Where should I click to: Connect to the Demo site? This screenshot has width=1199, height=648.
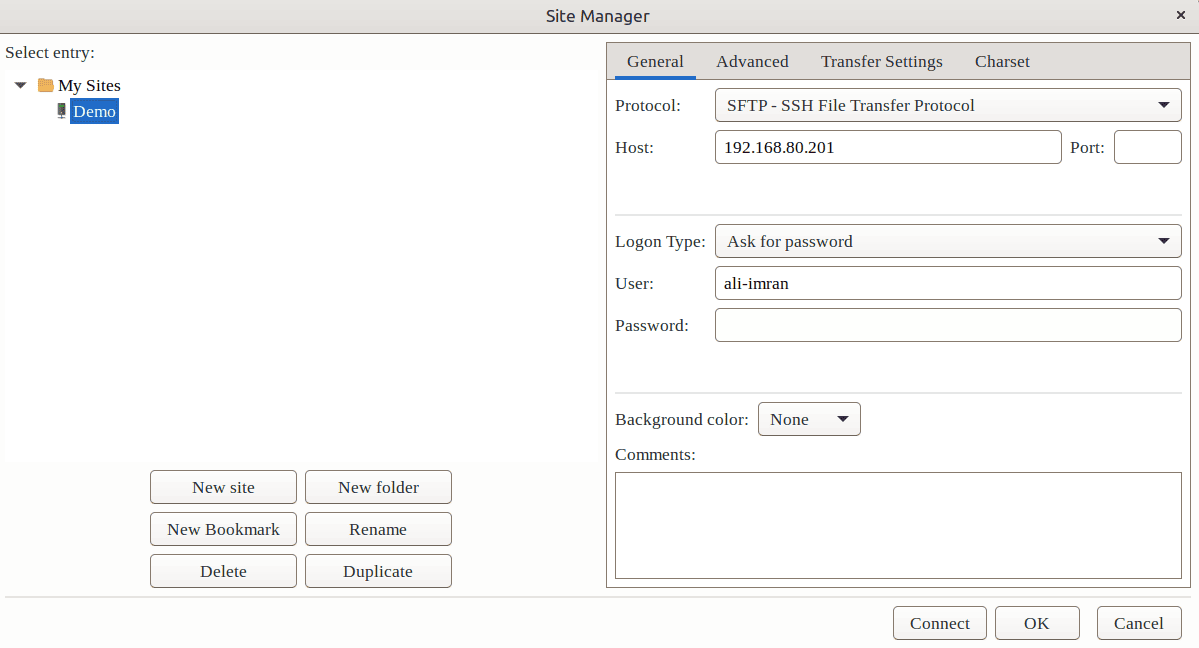point(940,624)
